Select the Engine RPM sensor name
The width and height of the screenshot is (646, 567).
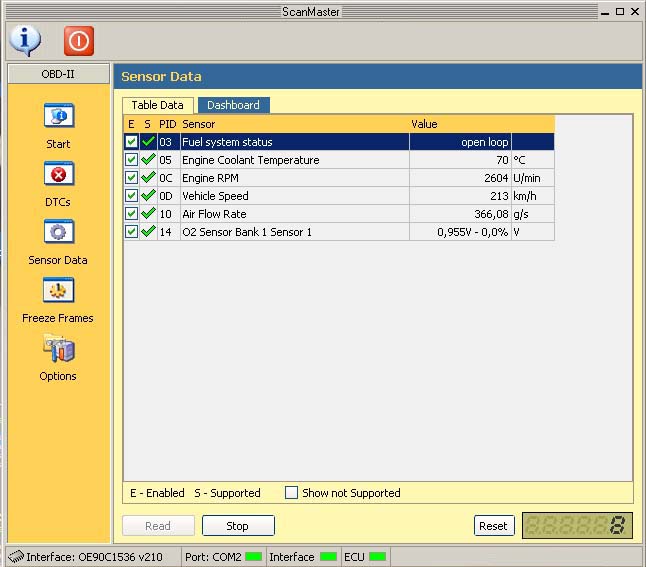pyautogui.click(x=211, y=178)
